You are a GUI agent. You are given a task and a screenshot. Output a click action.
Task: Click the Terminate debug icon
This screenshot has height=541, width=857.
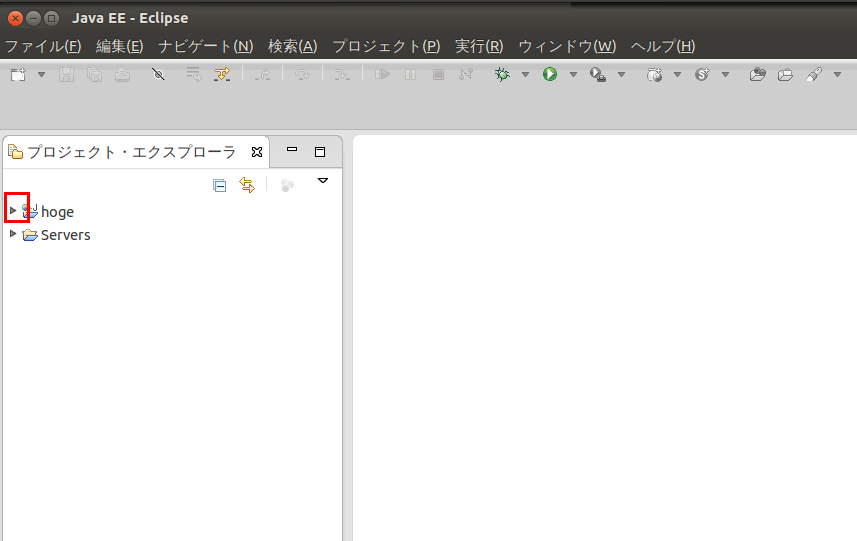[438, 74]
